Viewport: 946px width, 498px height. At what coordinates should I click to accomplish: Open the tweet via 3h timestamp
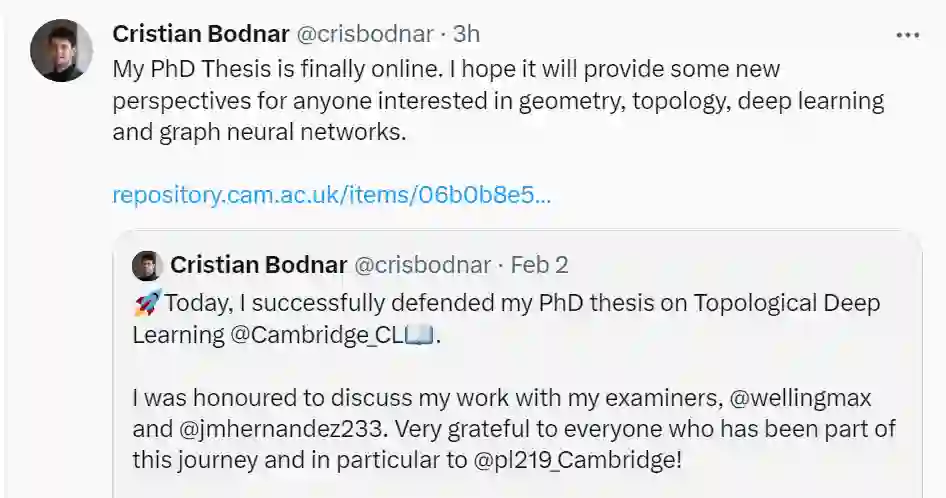click(466, 34)
